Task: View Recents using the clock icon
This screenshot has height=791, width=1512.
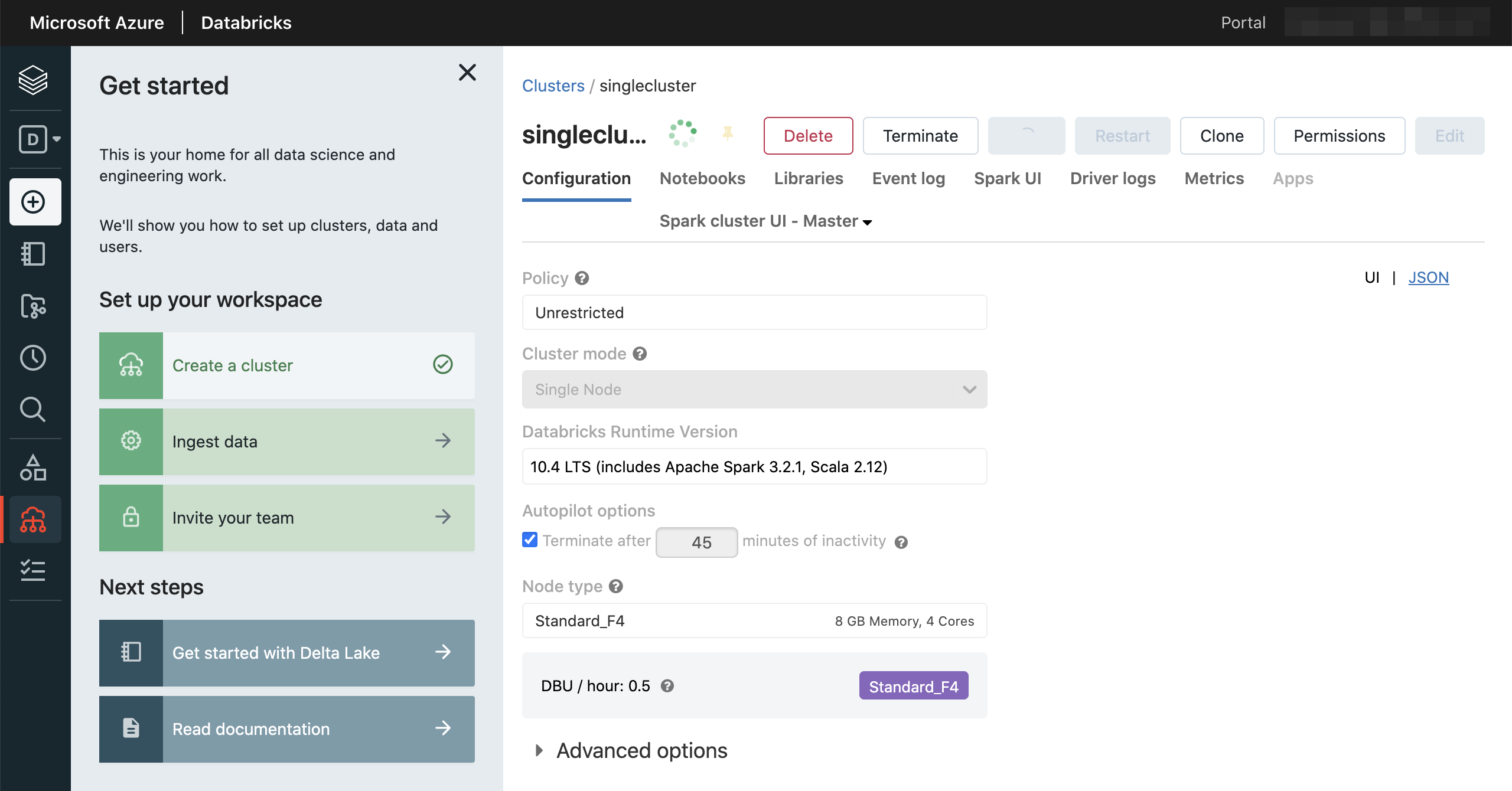Action: 34,357
